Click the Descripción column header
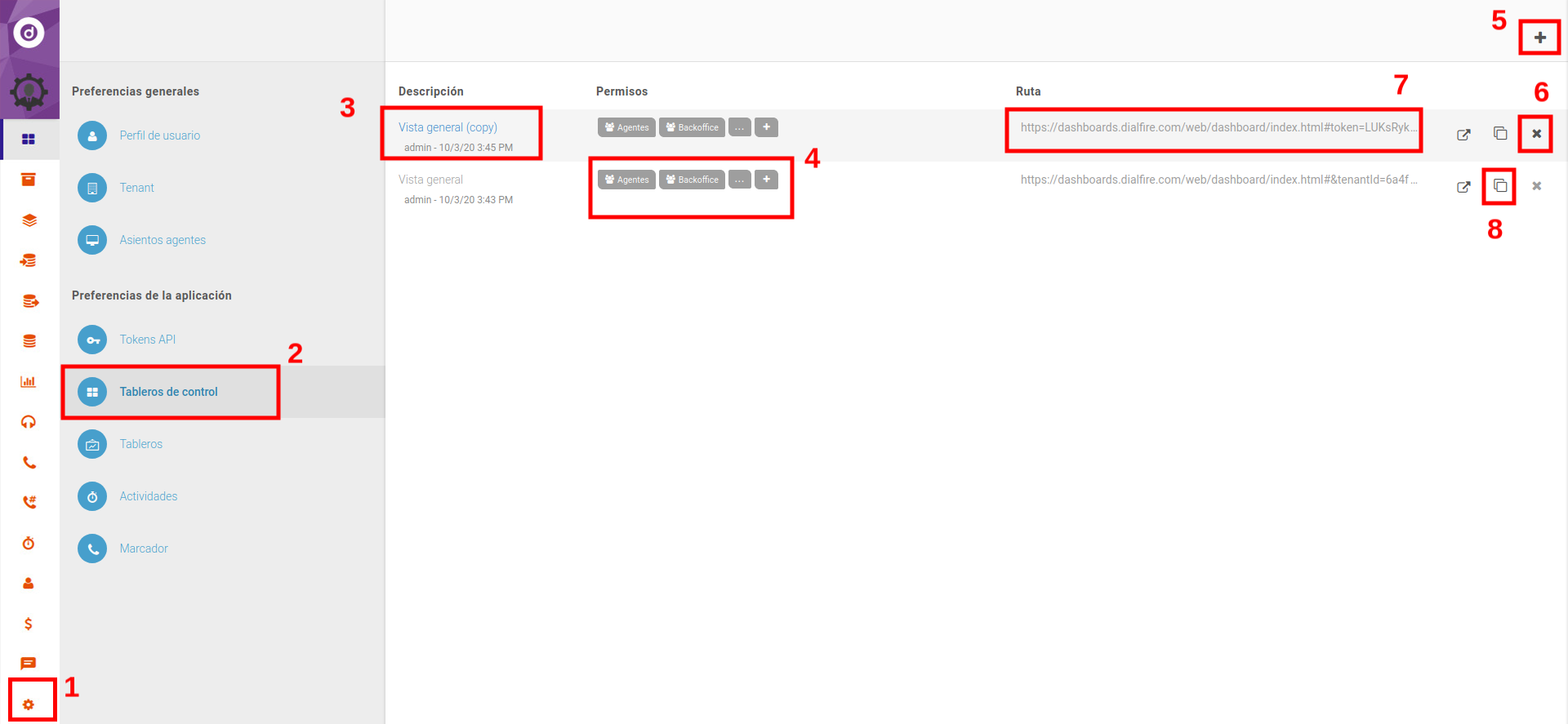 431,91
